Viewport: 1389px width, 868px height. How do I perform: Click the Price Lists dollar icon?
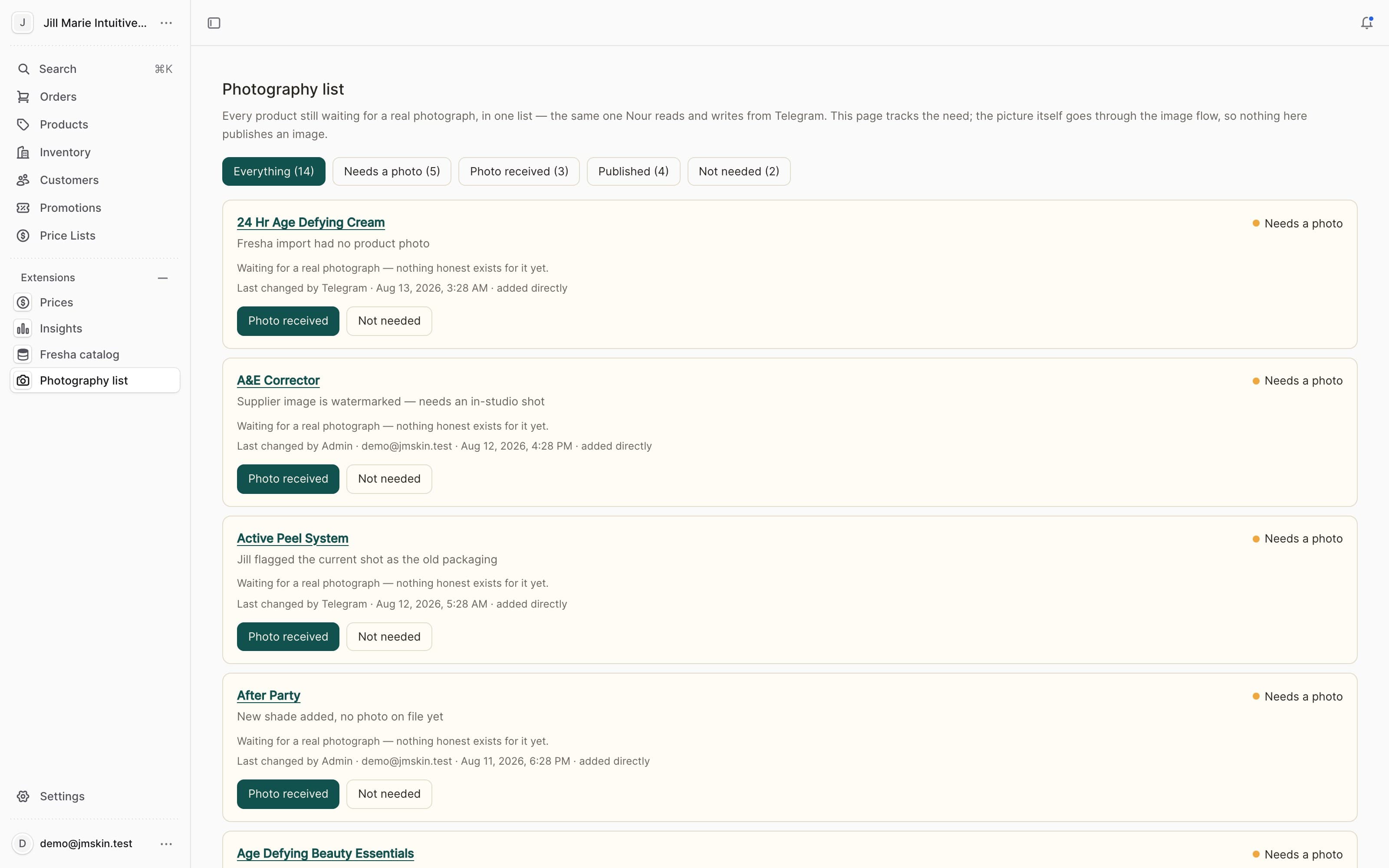point(23,235)
